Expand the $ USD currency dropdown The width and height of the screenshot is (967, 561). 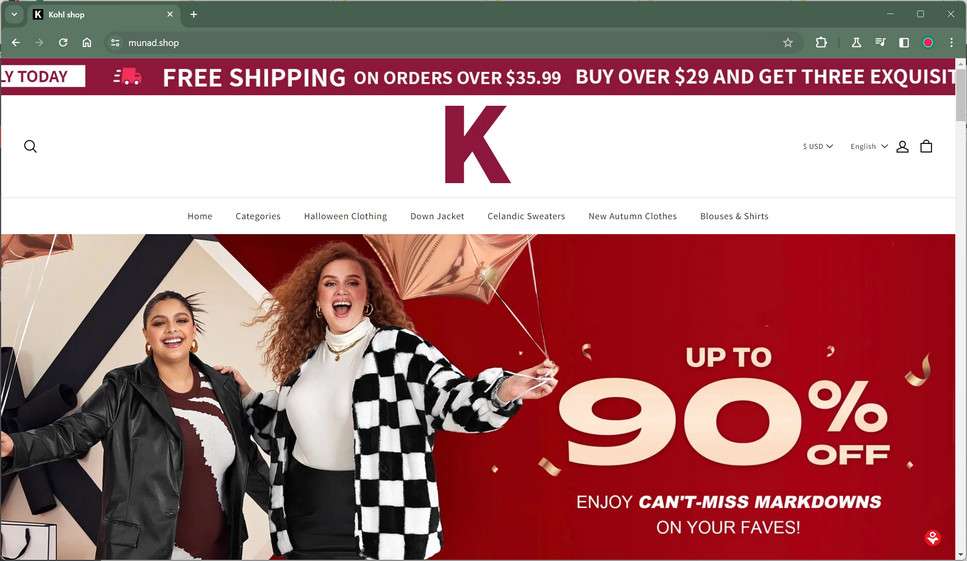click(818, 146)
